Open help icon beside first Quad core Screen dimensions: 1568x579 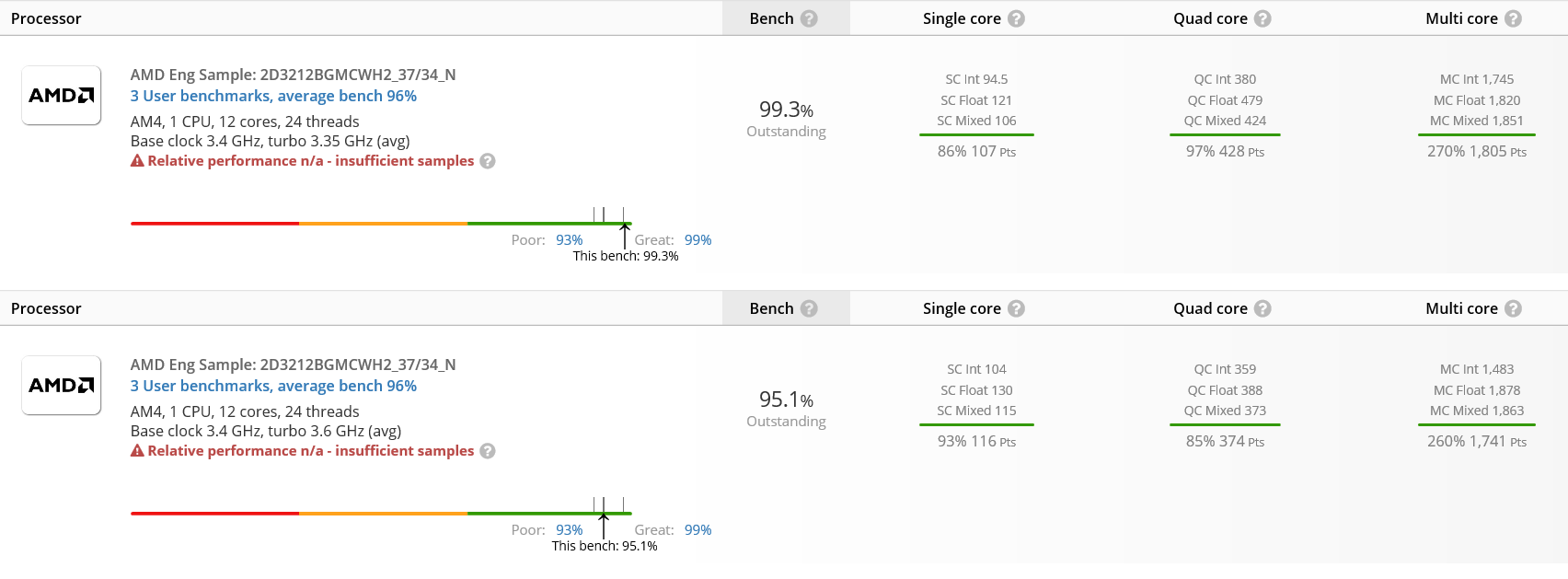point(1262,18)
